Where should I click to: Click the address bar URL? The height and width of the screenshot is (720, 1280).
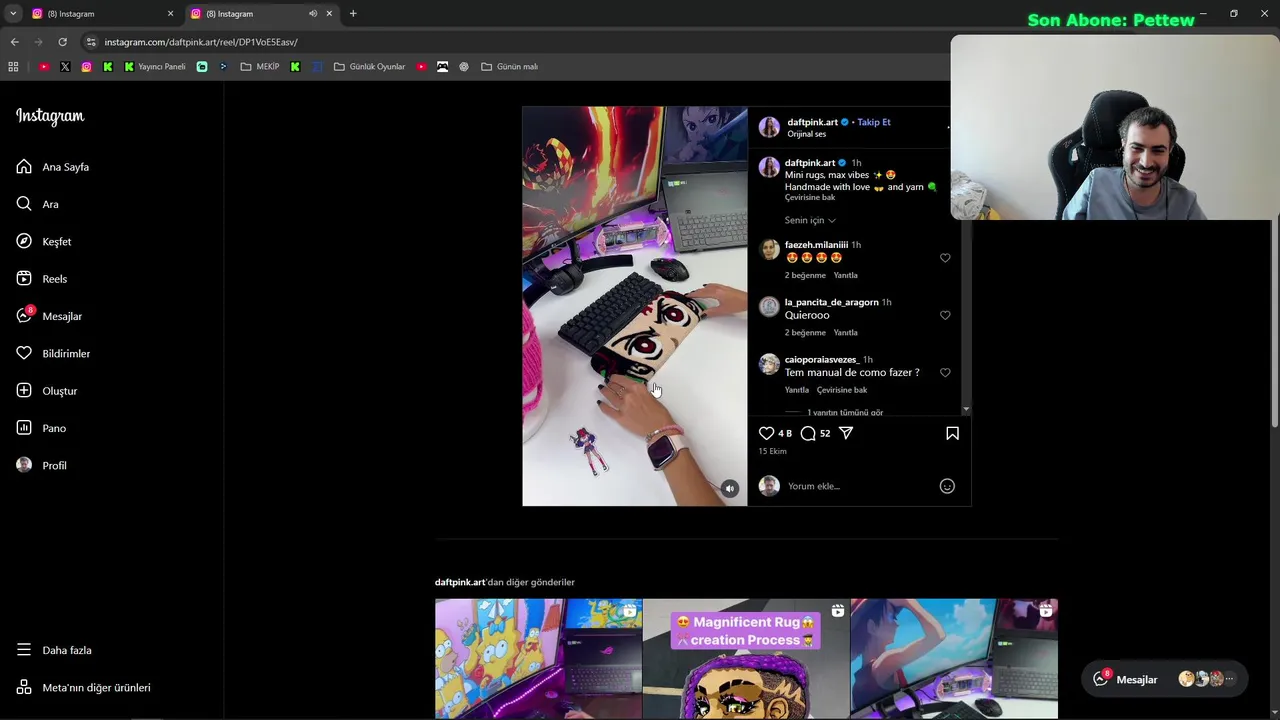(201, 42)
